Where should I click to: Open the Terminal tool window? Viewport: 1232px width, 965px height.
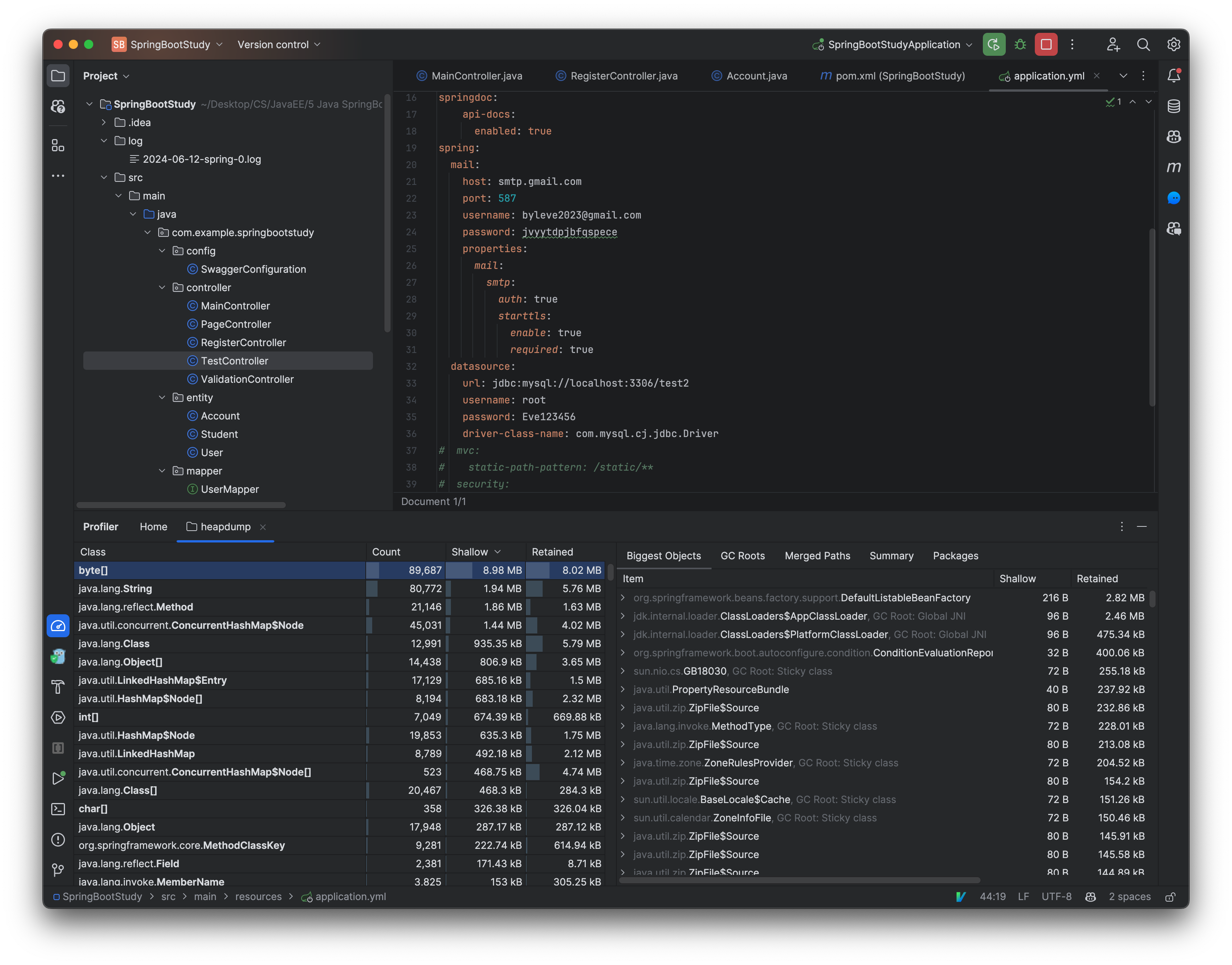coord(58,809)
